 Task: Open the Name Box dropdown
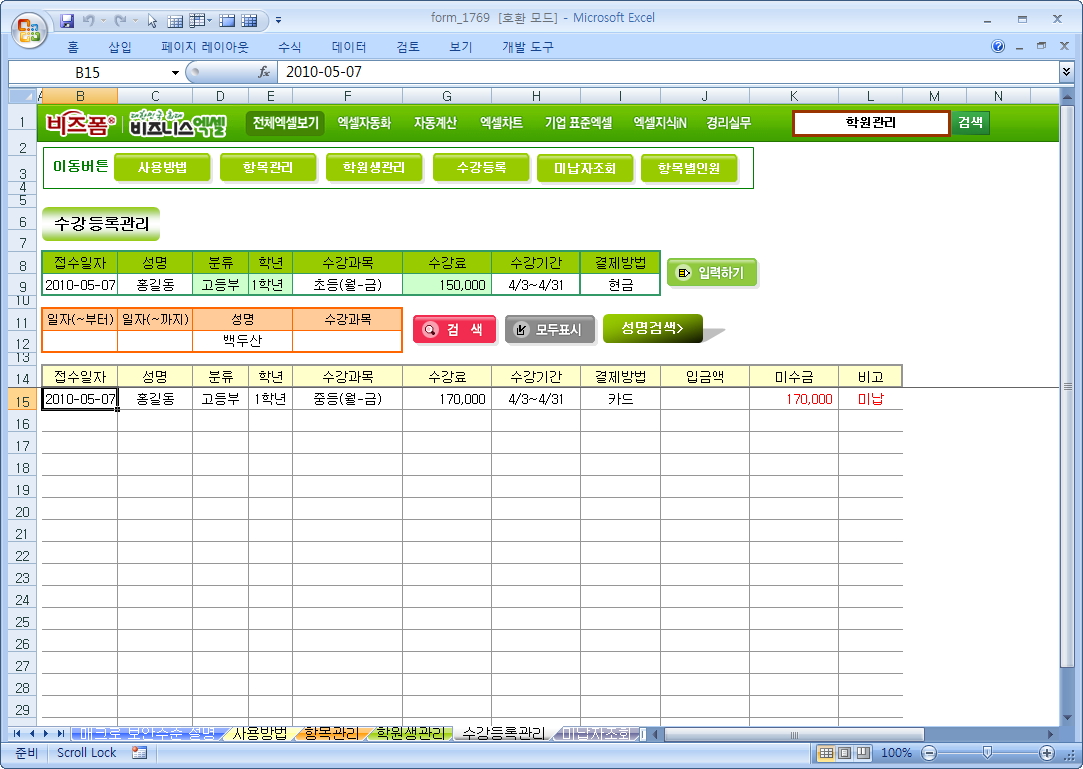point(175,72)
